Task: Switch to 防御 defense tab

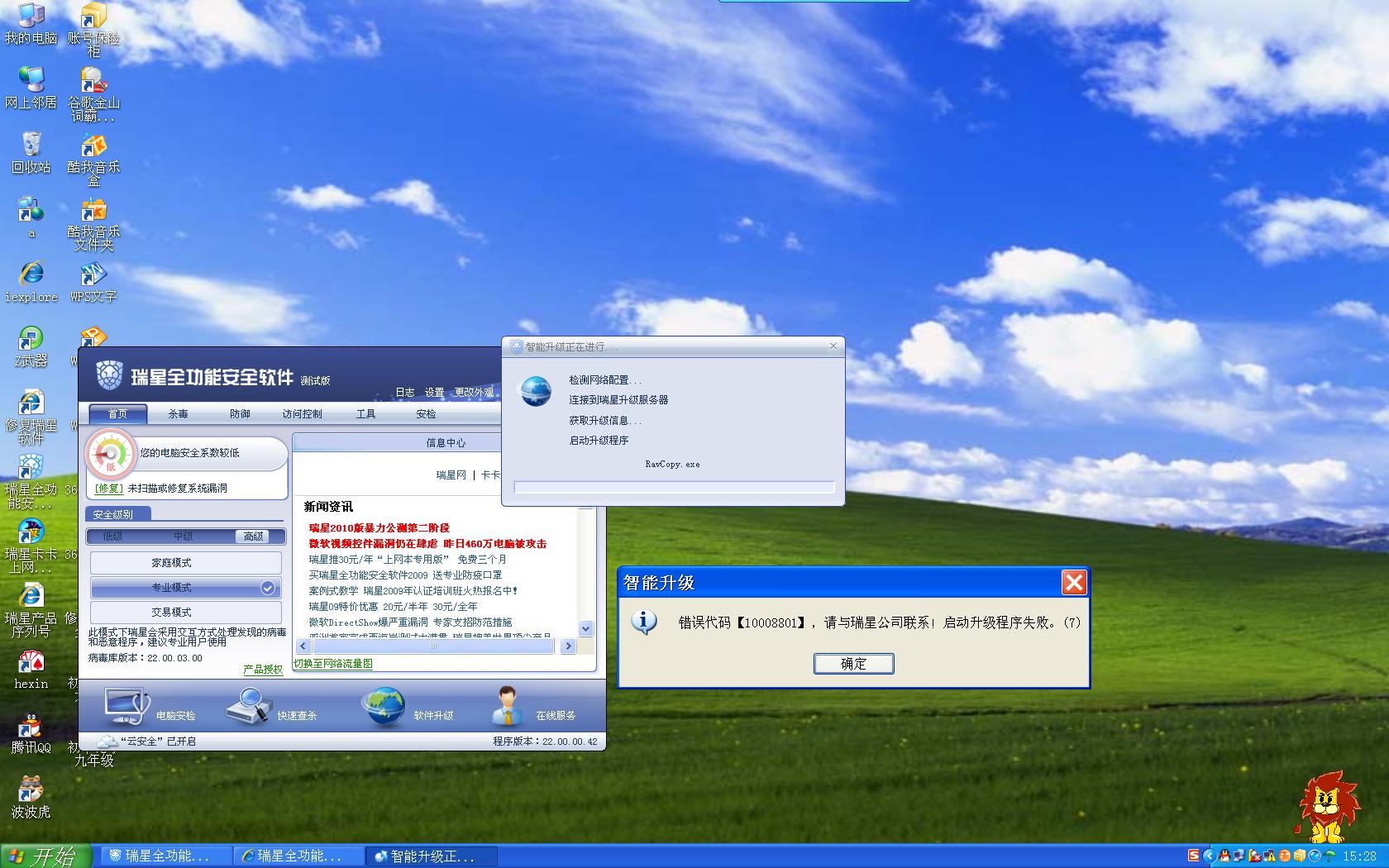Action: click(240, 413)
